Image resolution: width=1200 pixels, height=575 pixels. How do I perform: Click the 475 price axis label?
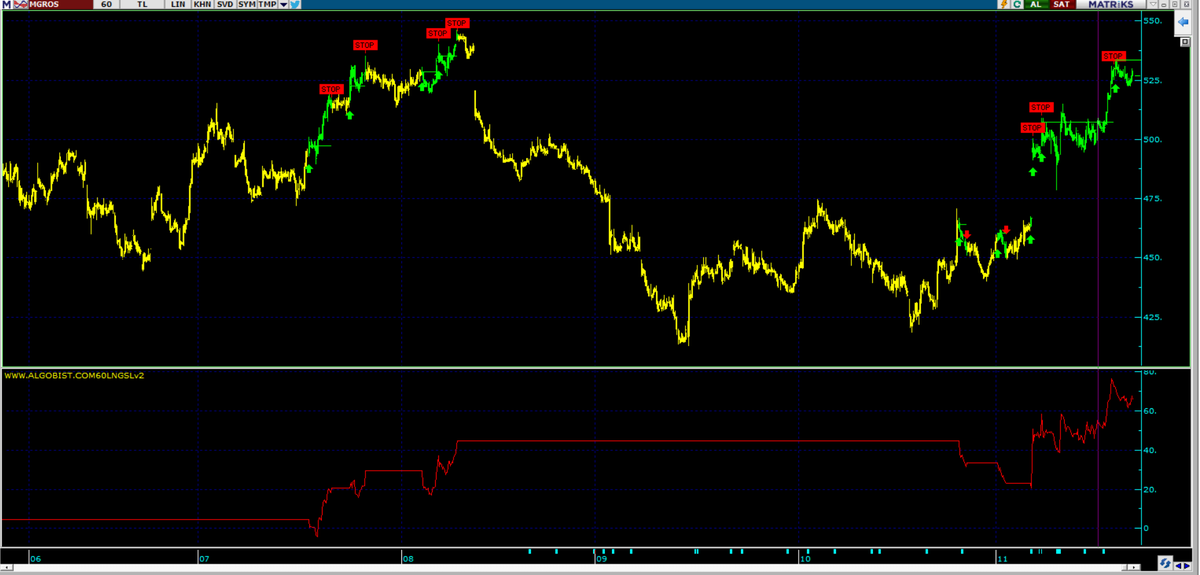click(x=1152, y=199)
